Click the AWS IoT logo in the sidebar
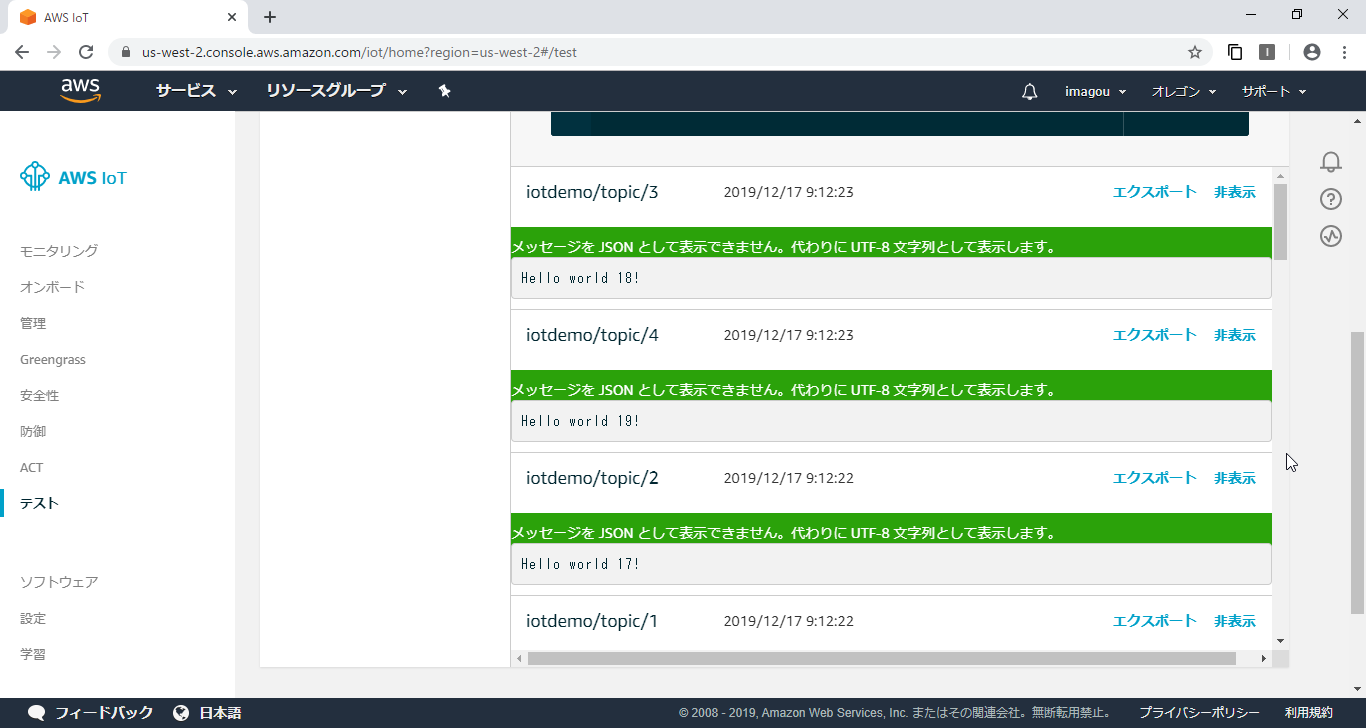 (x=72, y=177)
